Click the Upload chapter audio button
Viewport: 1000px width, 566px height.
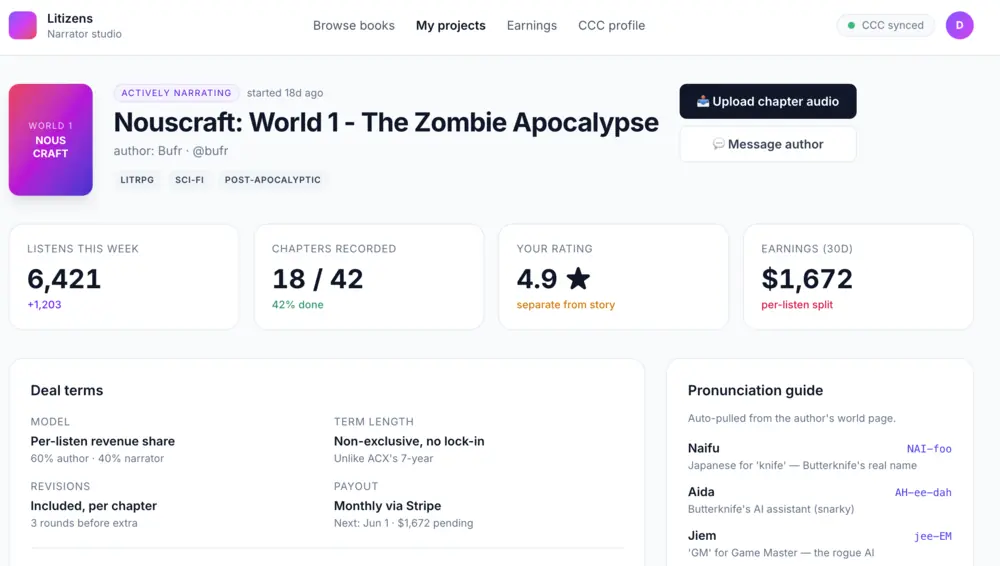tap(768, 101)
